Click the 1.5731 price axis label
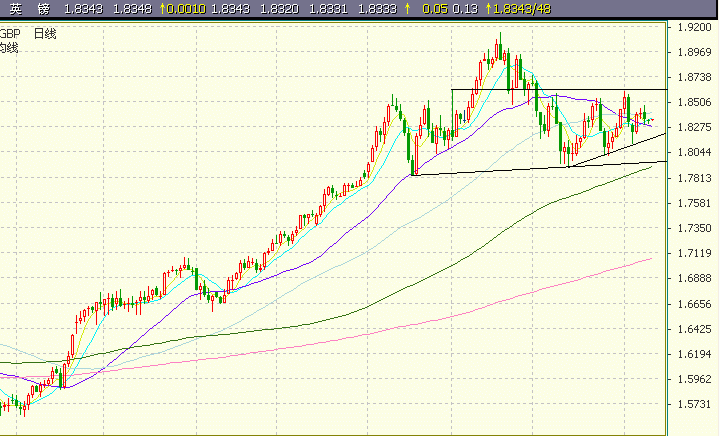Image resolution: width=720 pixels, height=436 pixels. (x=695, y=404)
